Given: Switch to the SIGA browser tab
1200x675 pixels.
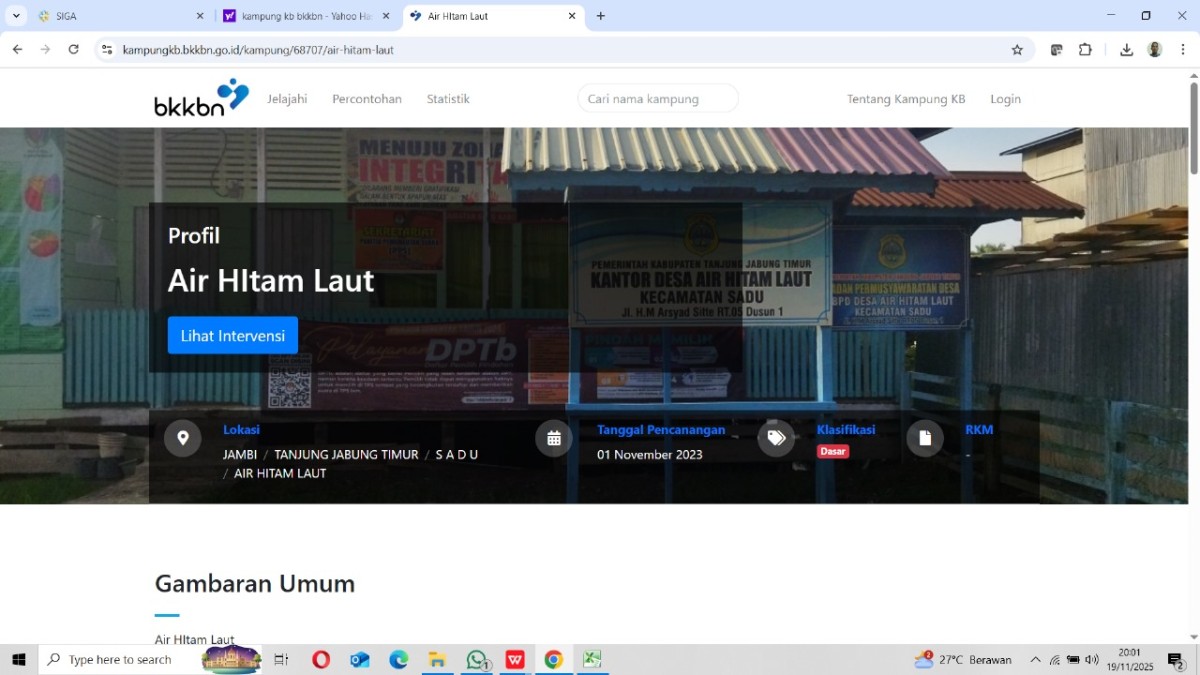Looking at the screenshot, I should [x=110, y=16].
